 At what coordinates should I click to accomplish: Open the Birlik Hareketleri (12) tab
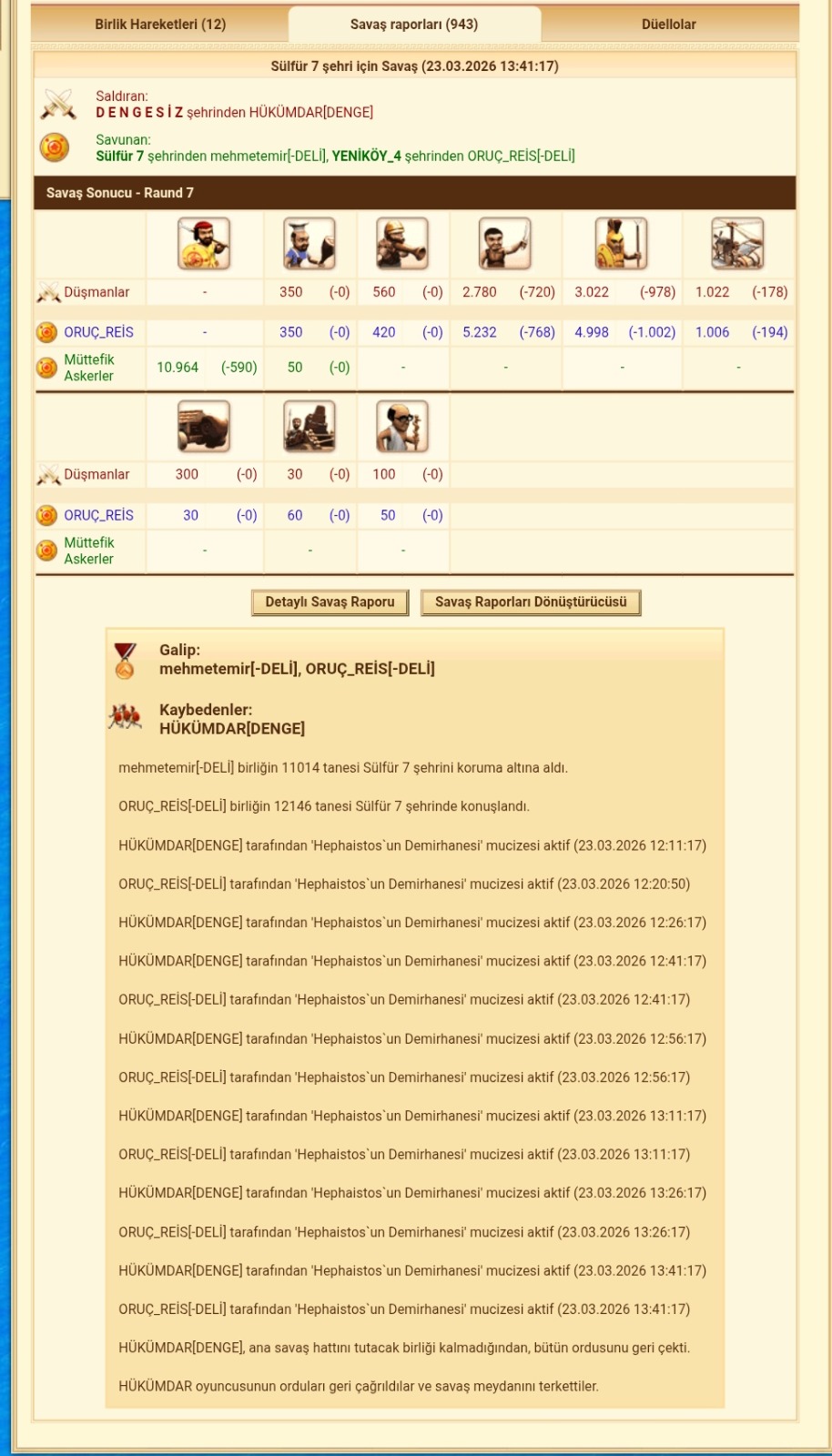pyautogui.click(x=160, y=25)
